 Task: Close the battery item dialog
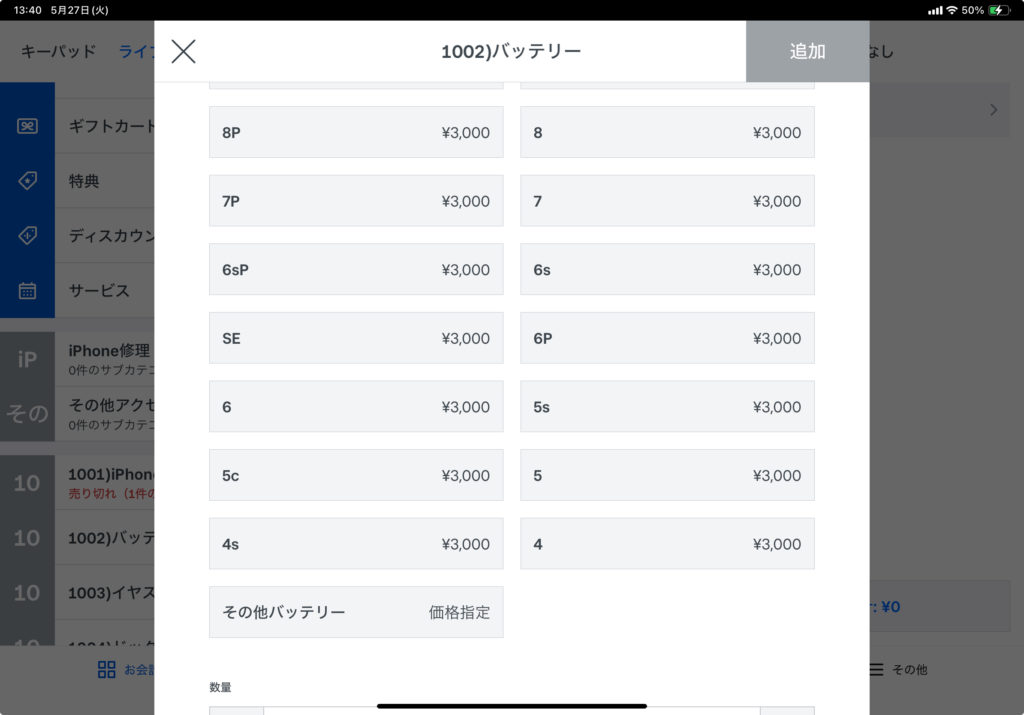(183, 51)
